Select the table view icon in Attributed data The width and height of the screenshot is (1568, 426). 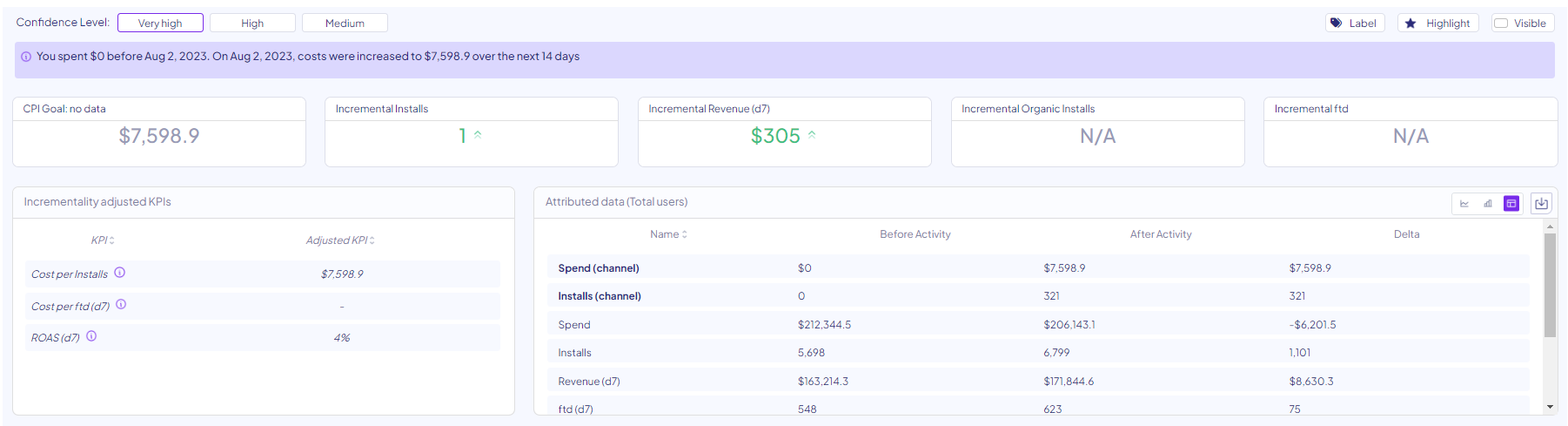[x=1511, y=204]
